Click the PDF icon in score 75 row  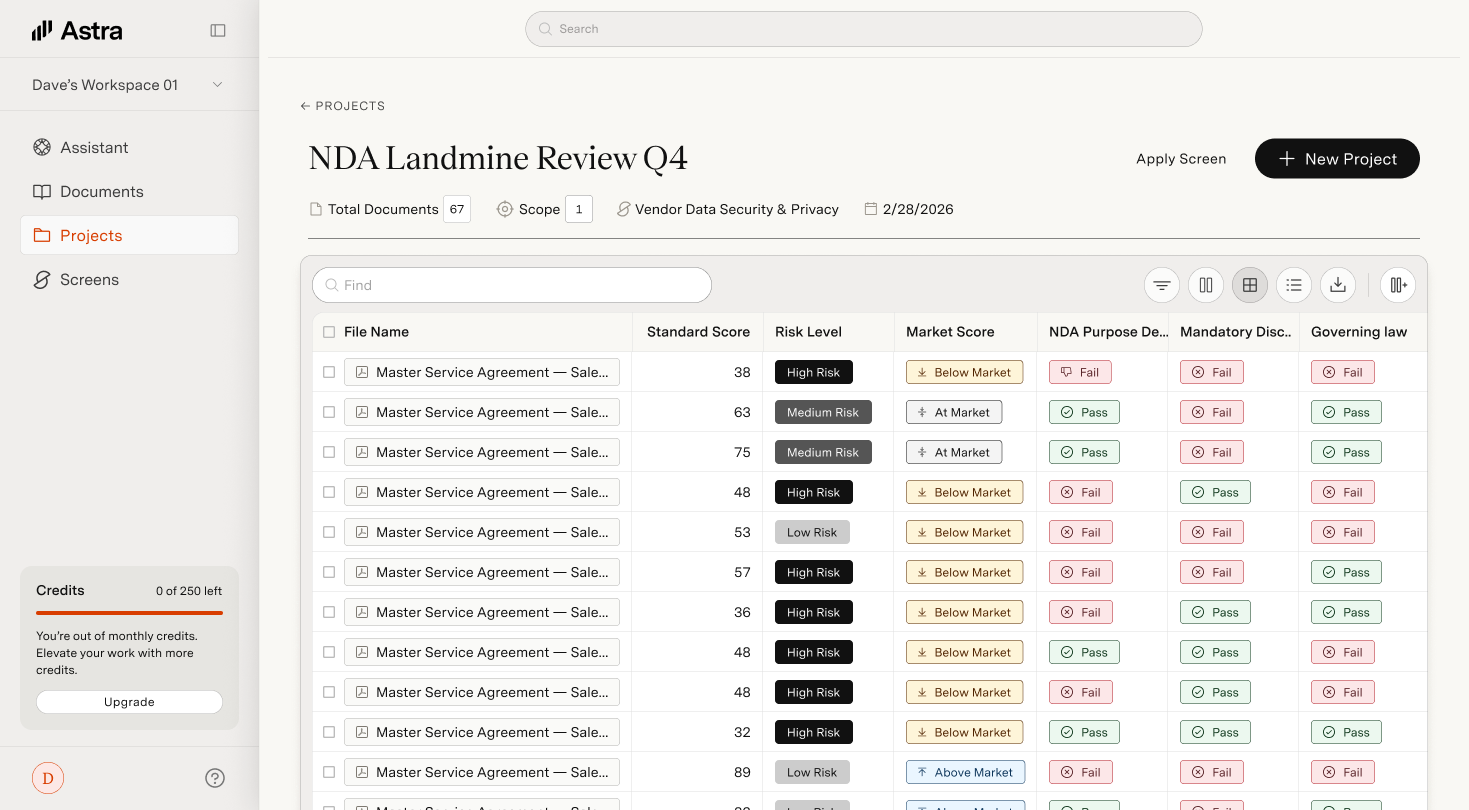(x=362, y=452)
